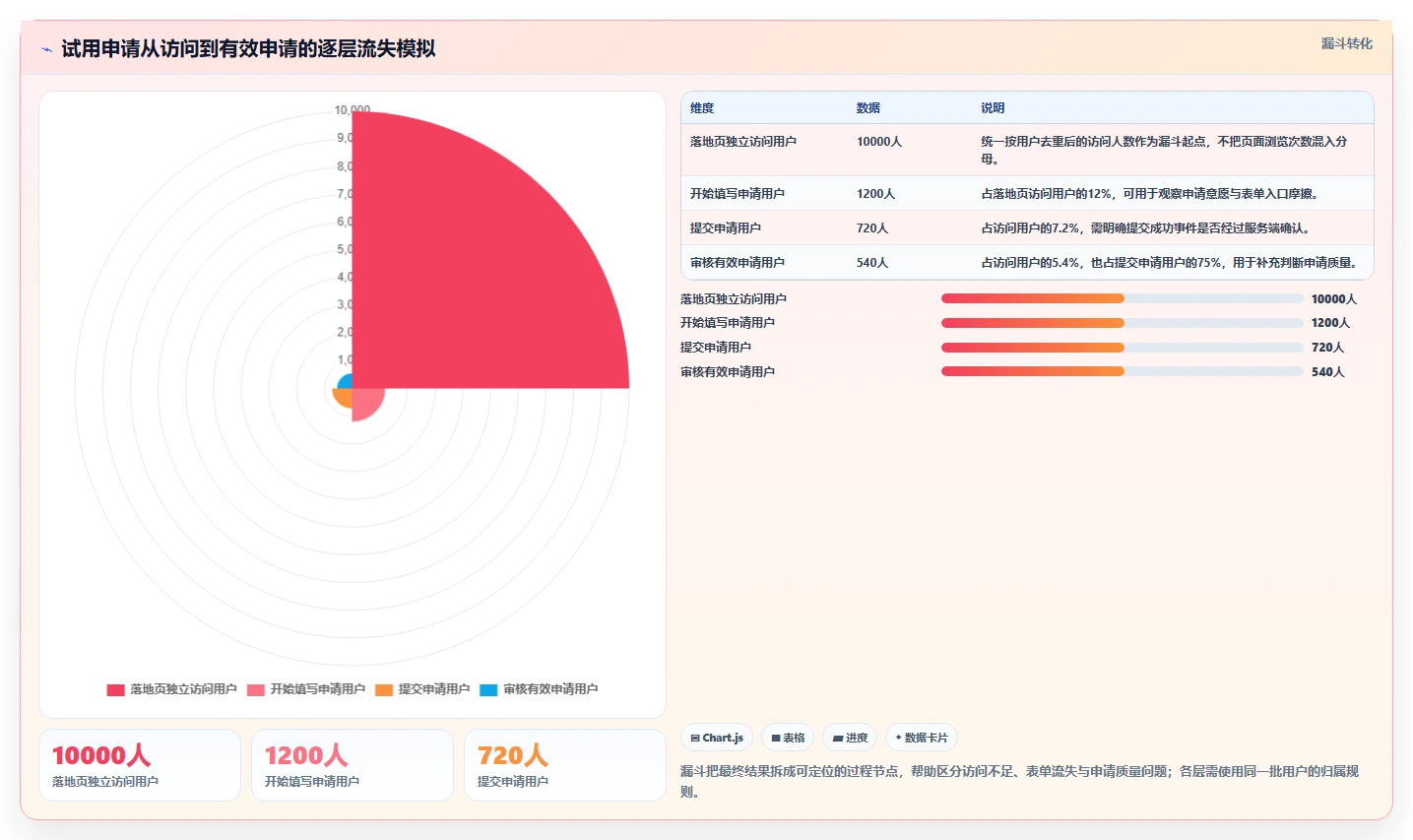Image resolution: width=1413 pixels, height=840 pixels.
Task: Click 开始填写申请用户 in the table's second row
Action: 738,194
